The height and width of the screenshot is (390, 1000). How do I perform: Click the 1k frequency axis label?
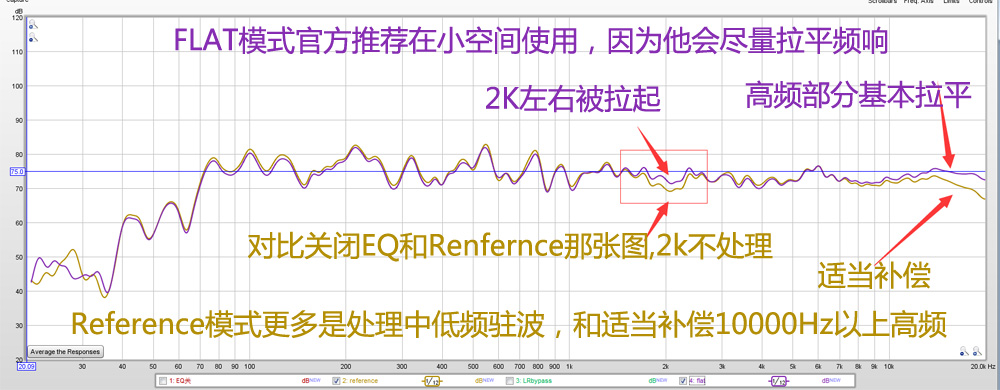(x=570, y=367)
